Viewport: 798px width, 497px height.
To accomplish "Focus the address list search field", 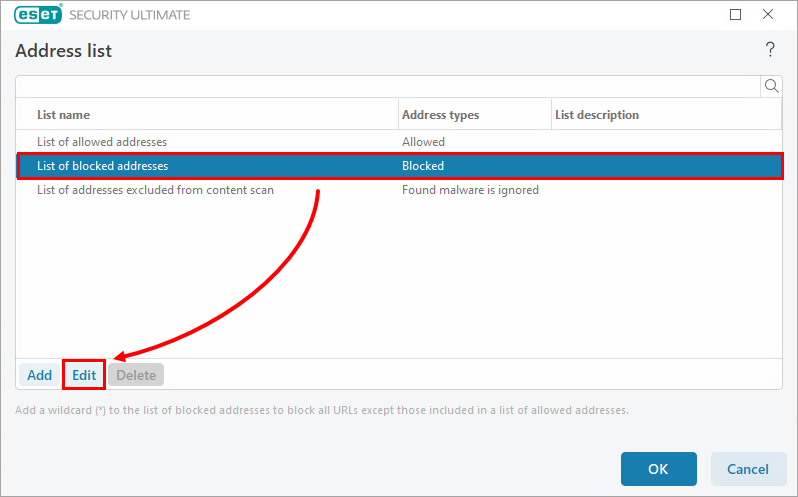I will pyautogui.click(x=388, y=86).
